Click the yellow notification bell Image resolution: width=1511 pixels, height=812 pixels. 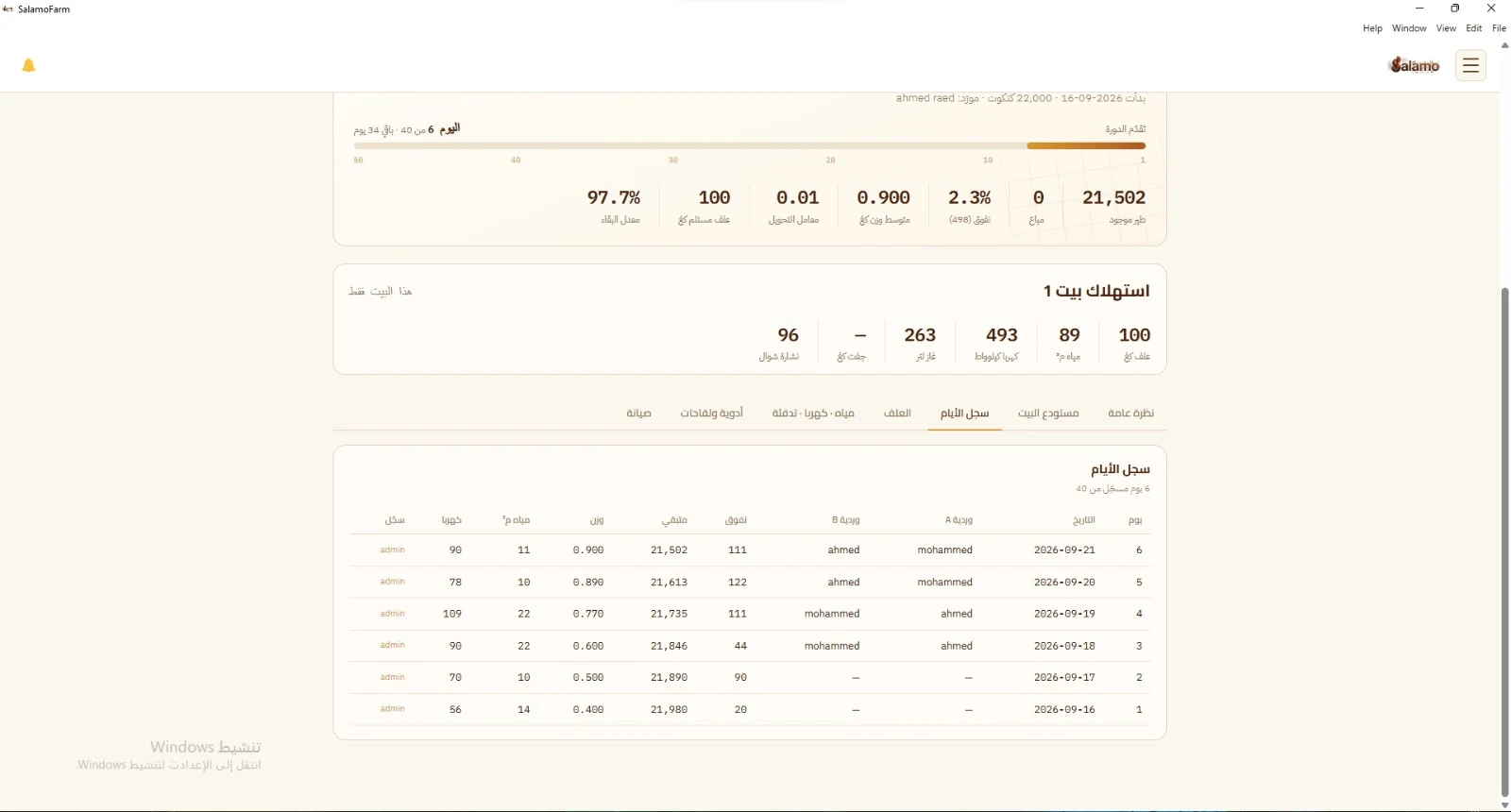pyautogui.click(x=28, y=65)
